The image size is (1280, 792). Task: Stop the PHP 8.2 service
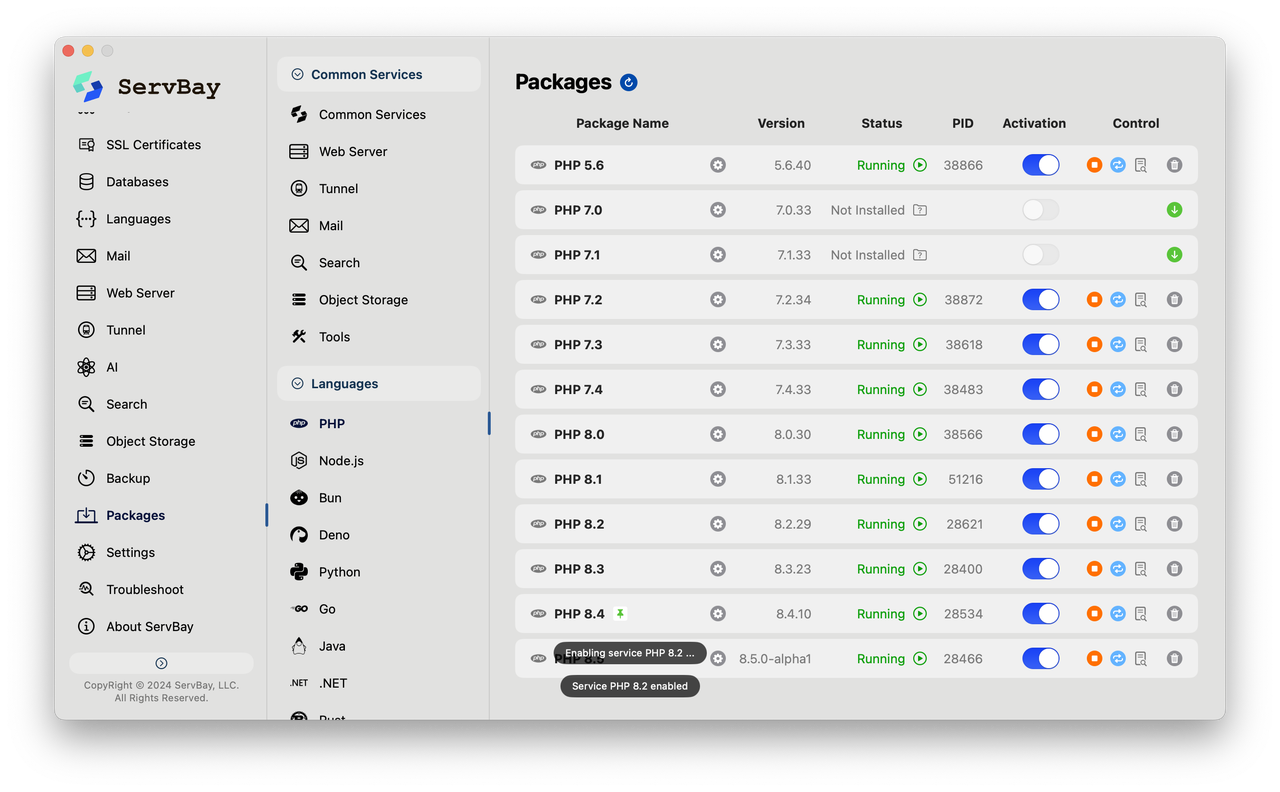1094,524
